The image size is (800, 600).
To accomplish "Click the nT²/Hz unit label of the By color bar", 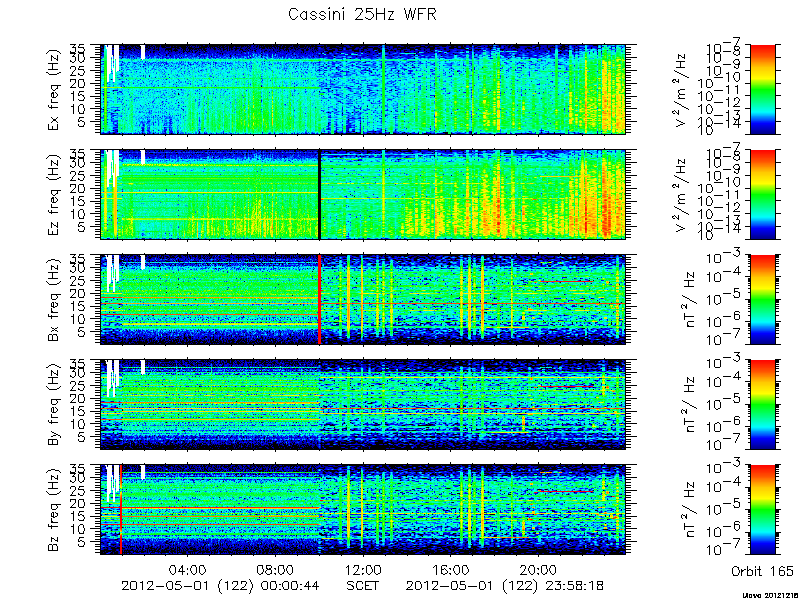I will pos(688,405).
